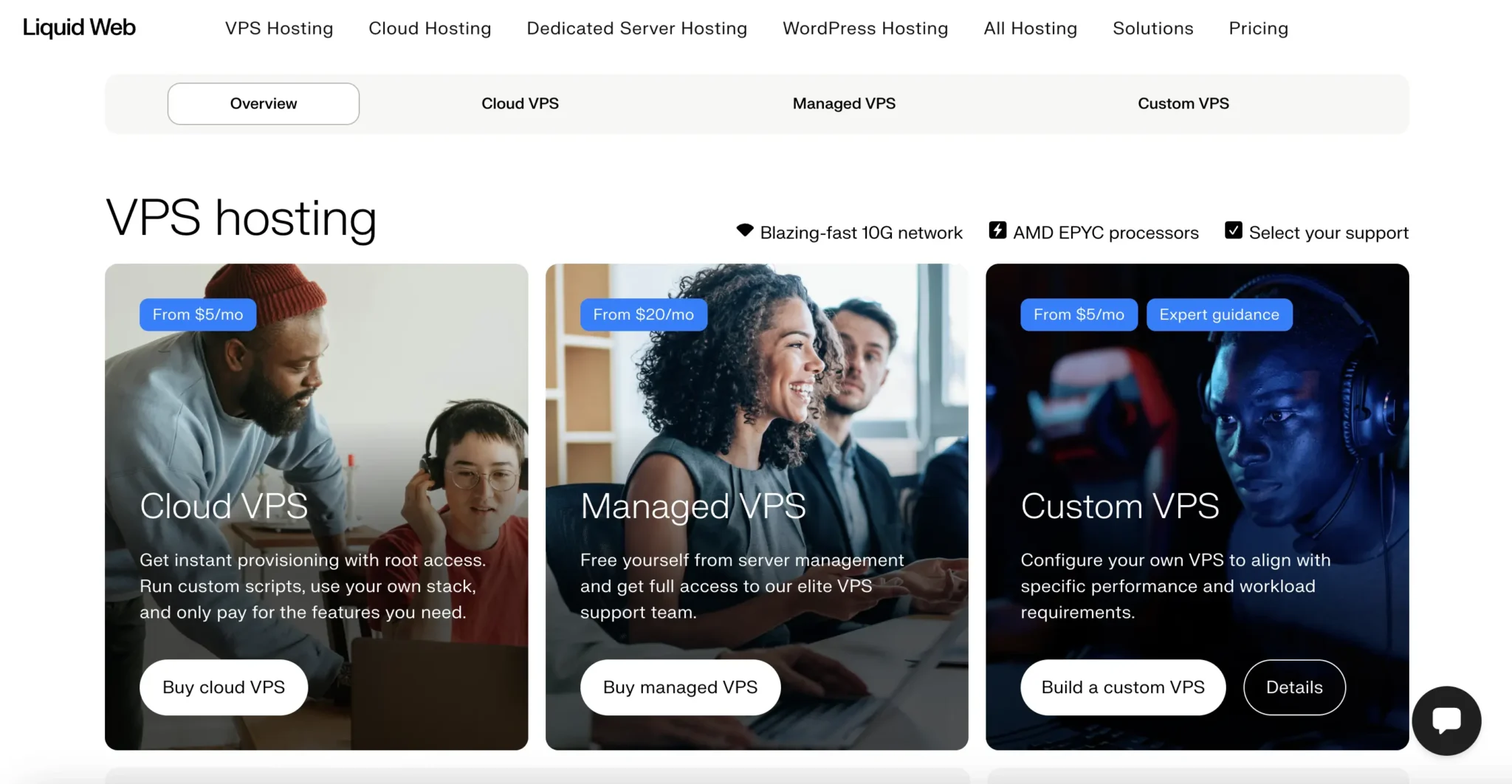Open the live chat bubble widget
Image resolution: width=1512 pixels, height=784 pixels.
[1446, 721]
